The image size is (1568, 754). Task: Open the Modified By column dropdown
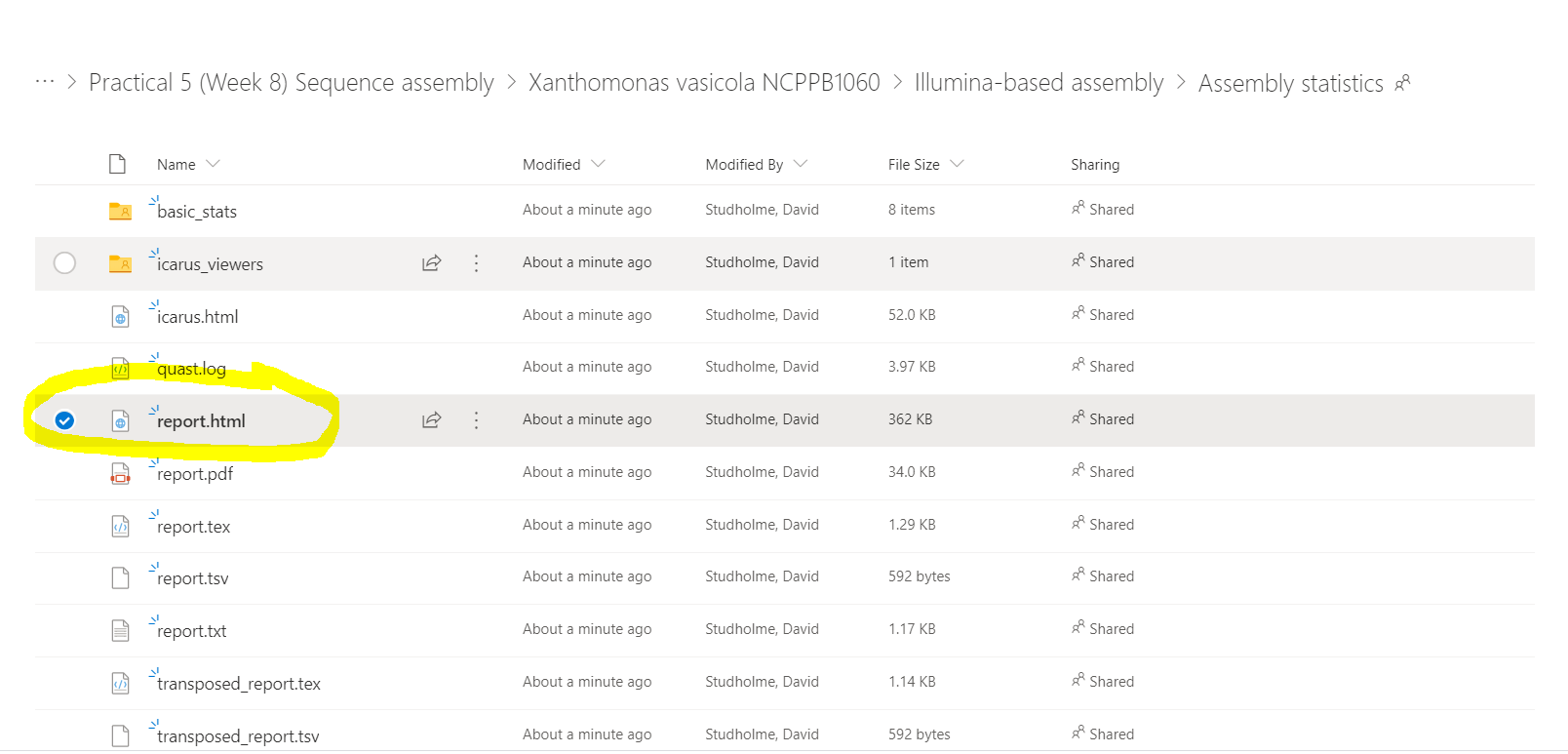click(x=801, y=164)
